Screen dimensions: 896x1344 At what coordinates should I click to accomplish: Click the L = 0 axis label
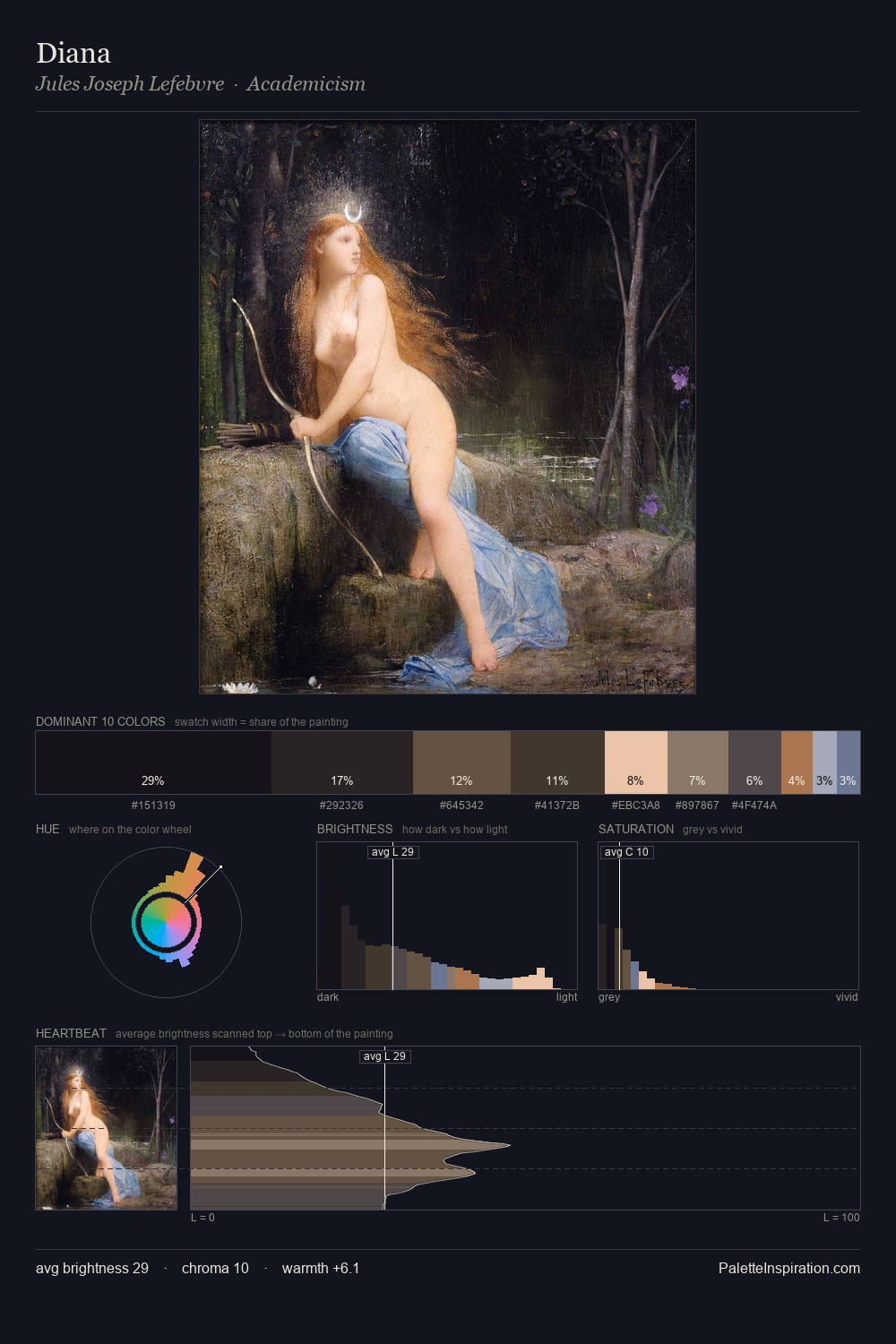[202, 1218]
